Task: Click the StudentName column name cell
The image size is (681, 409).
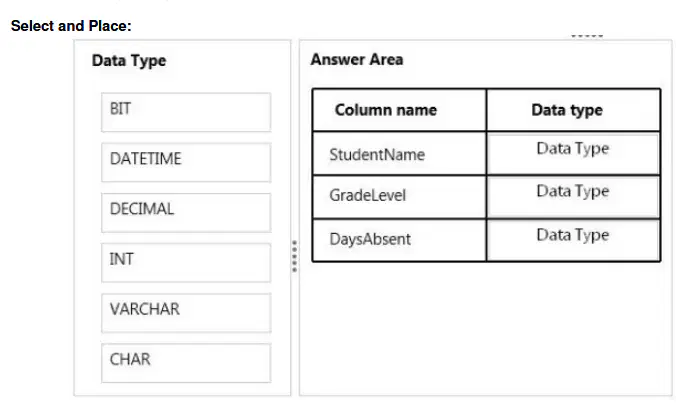Action: pos(399,154)
